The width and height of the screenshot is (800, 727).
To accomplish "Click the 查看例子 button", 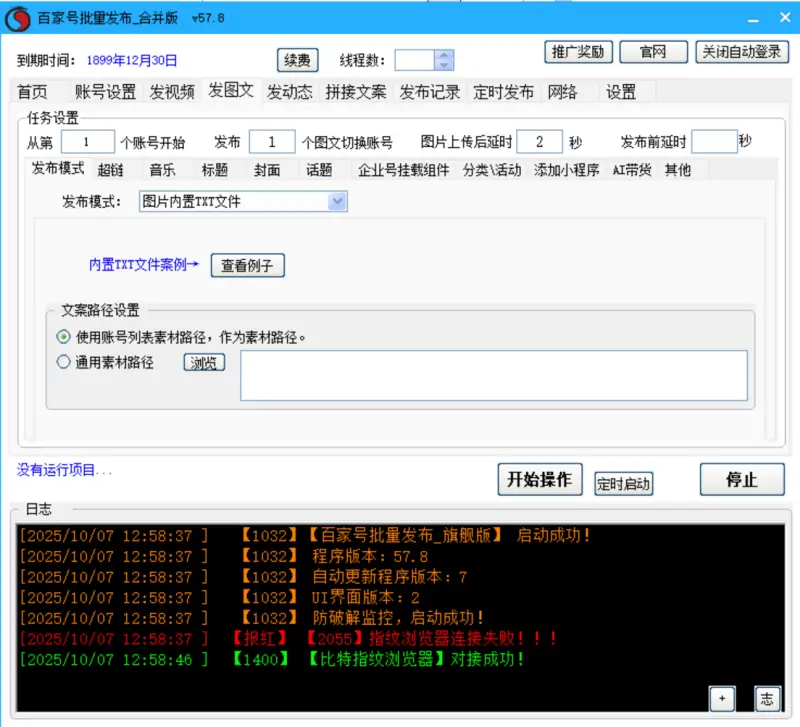I will [x=247, y=265].
